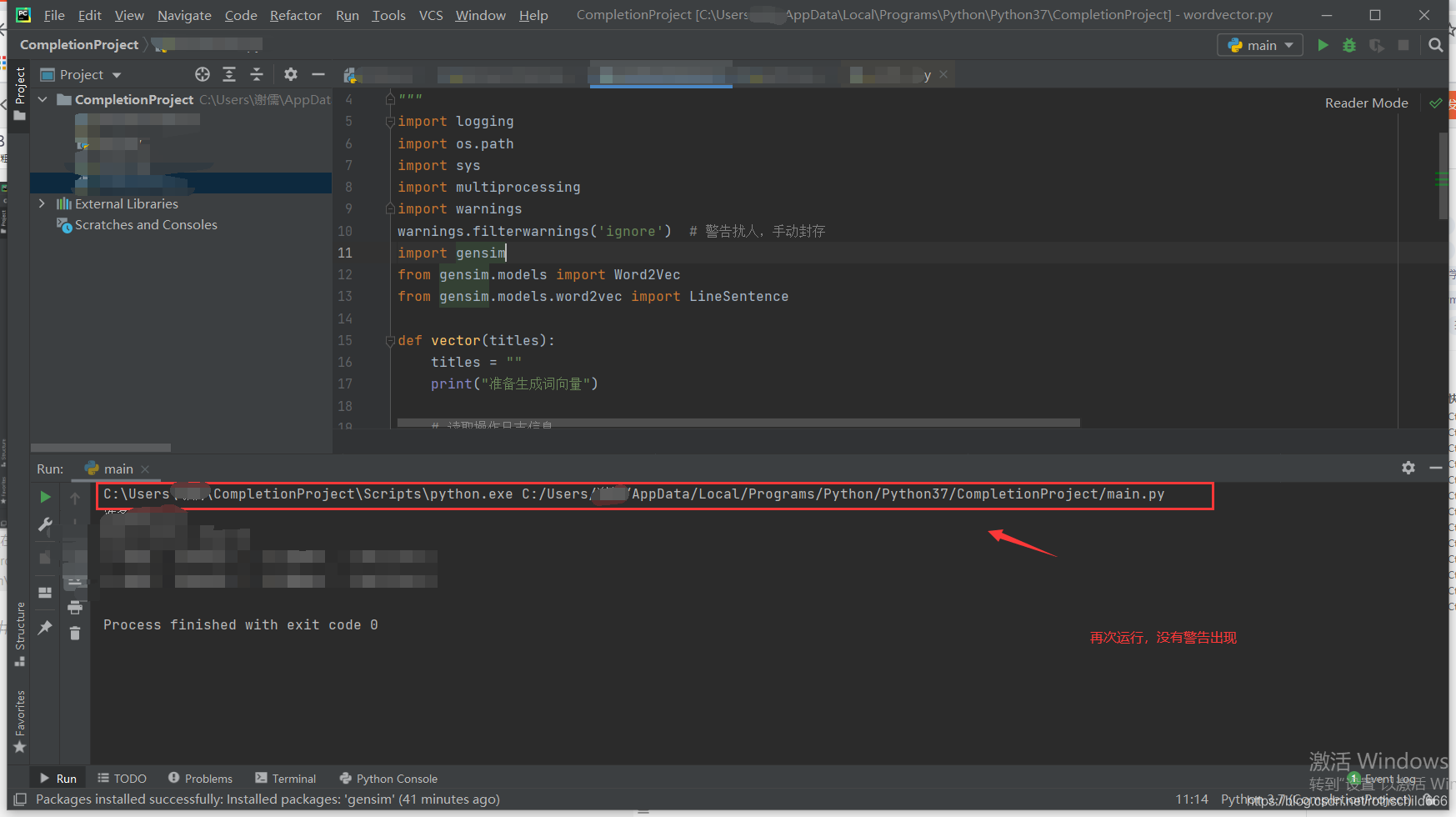Viewport: 1456px width, 817px height.
Task: Toggle Reader Mode in the editor
Action: tap(1366, 103)
